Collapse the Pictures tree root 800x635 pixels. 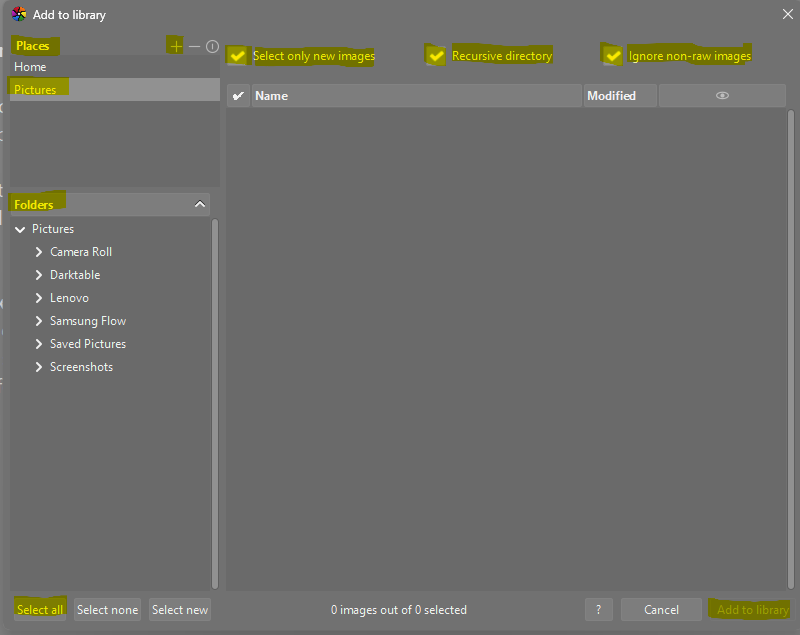(21, 229)
